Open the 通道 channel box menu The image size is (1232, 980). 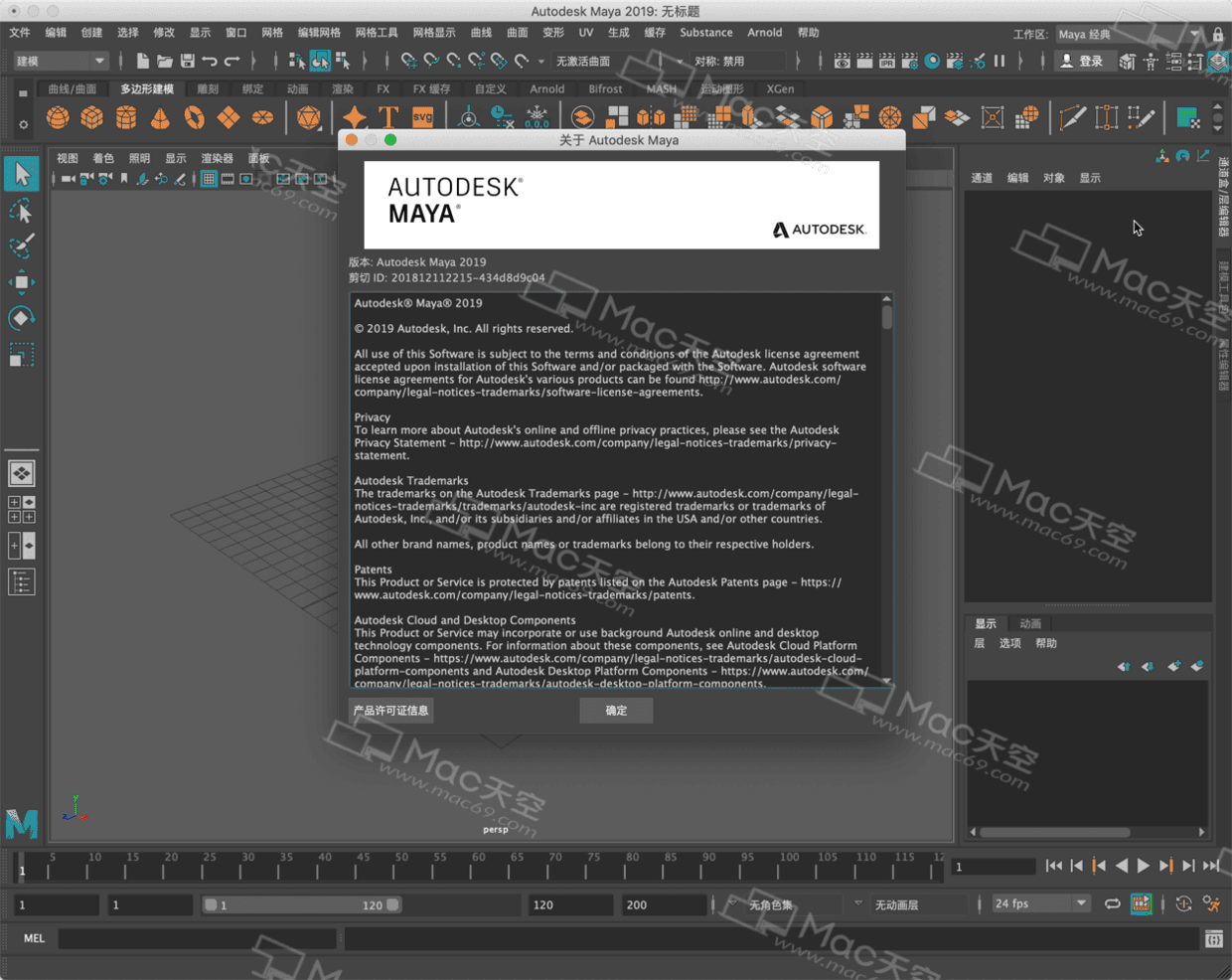coord(982,178)
